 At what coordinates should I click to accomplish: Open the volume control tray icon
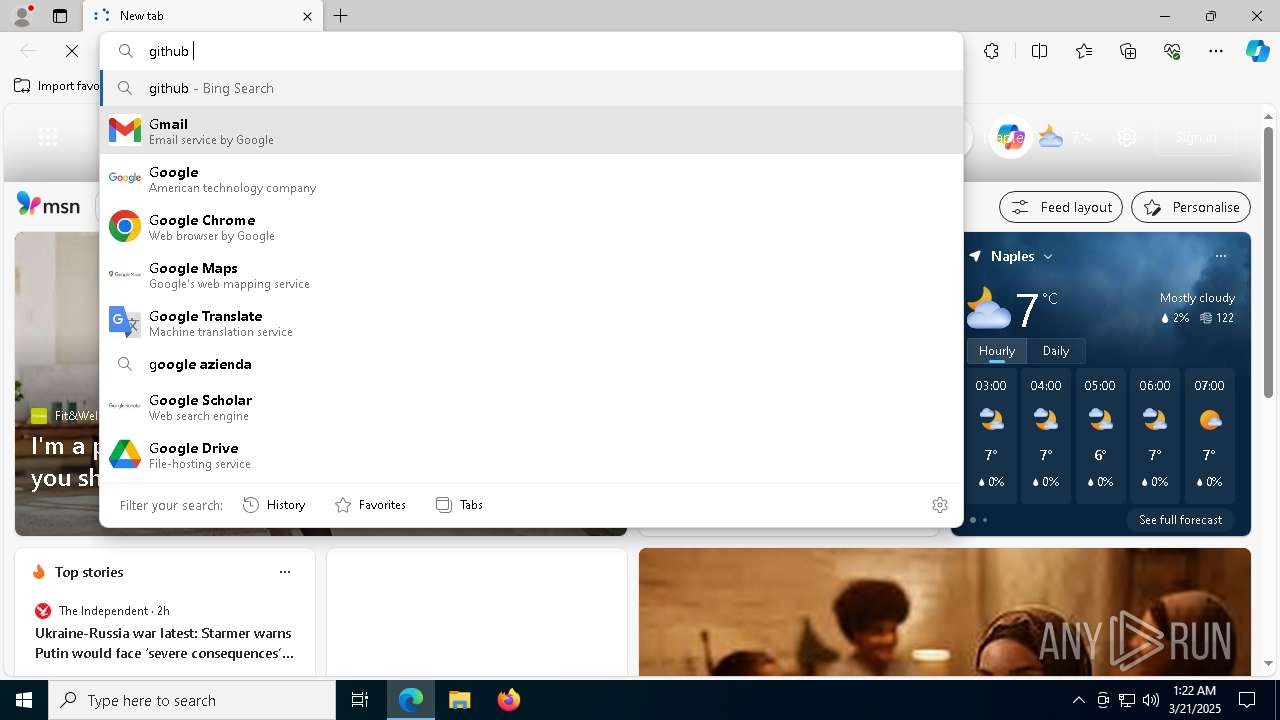(1151, 700)
